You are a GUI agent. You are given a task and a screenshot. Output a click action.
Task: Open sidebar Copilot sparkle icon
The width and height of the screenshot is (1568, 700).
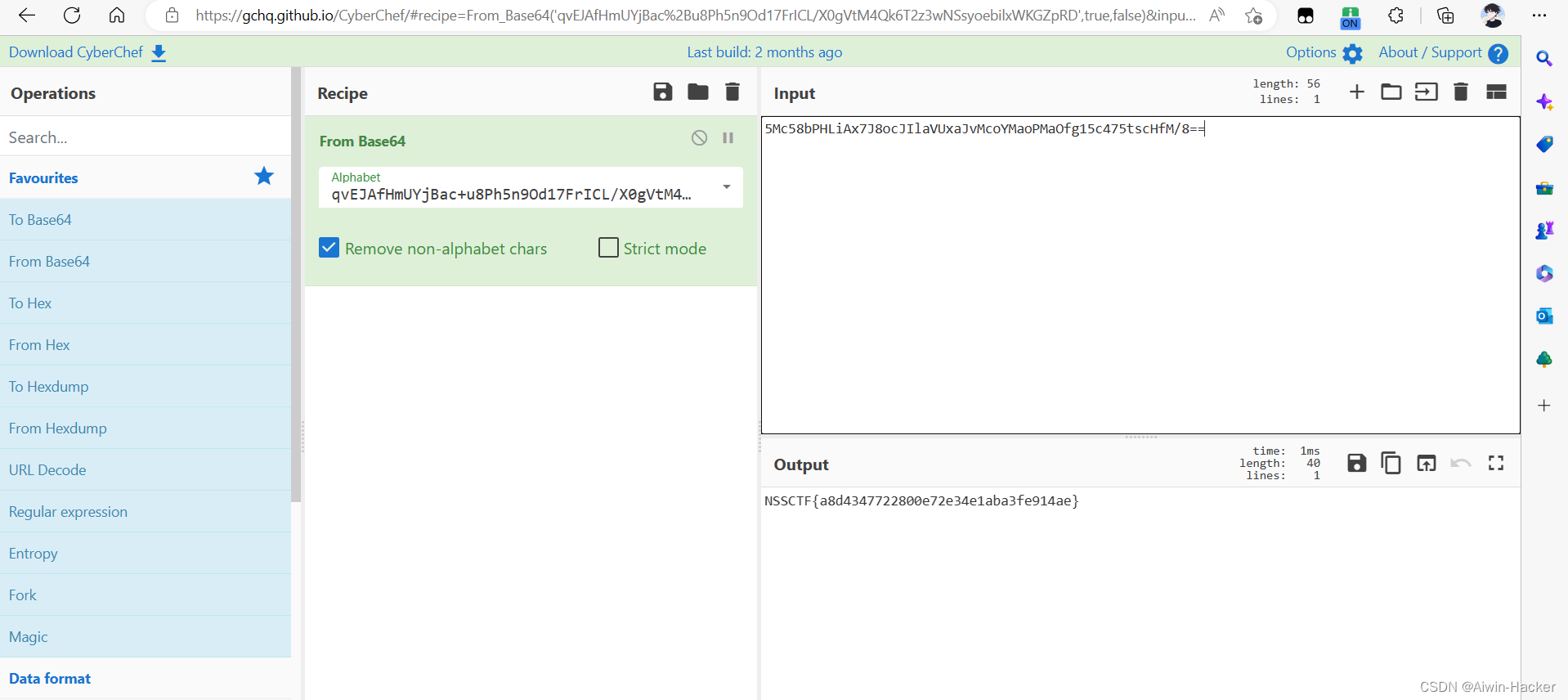coord(1544,101)
